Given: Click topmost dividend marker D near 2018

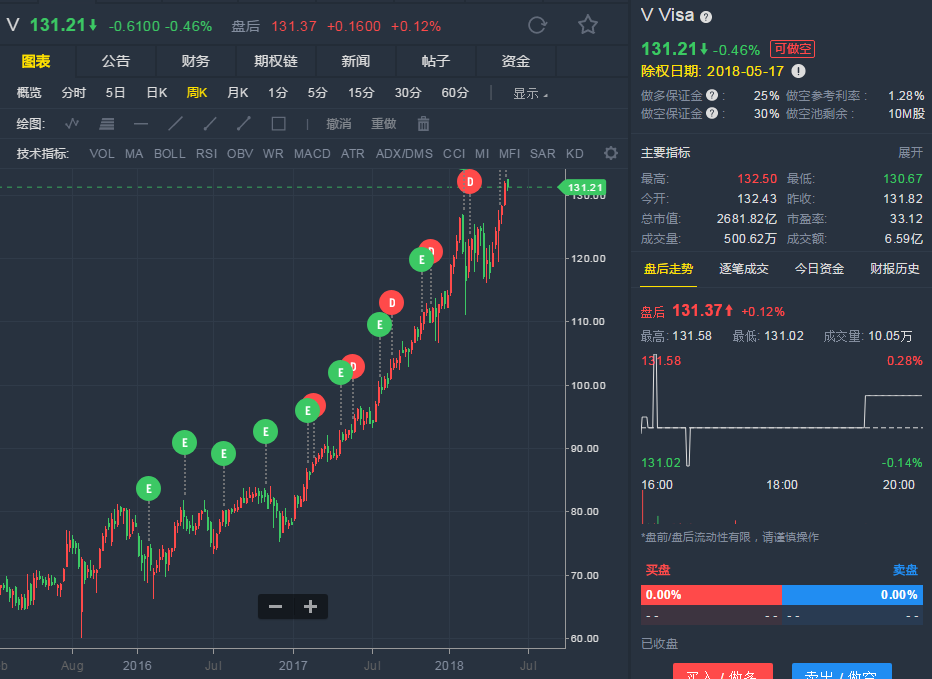Looking at the screenshot, I should (470, 181).
